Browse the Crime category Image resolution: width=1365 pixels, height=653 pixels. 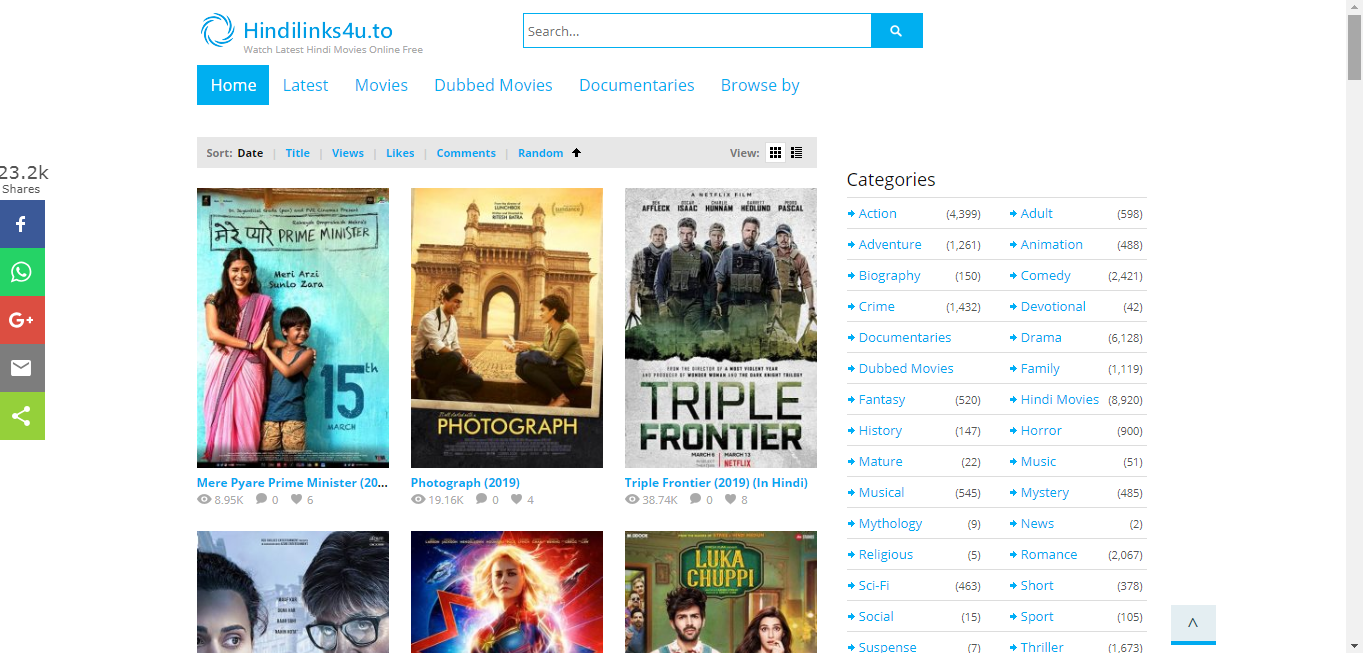point(876,306)
